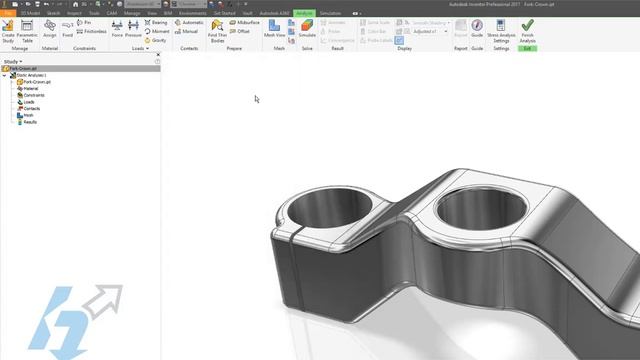Open the Parametric Table tool
Image resolution: width=640 pixels, height=360 pixels.
(x=27, y=31)
